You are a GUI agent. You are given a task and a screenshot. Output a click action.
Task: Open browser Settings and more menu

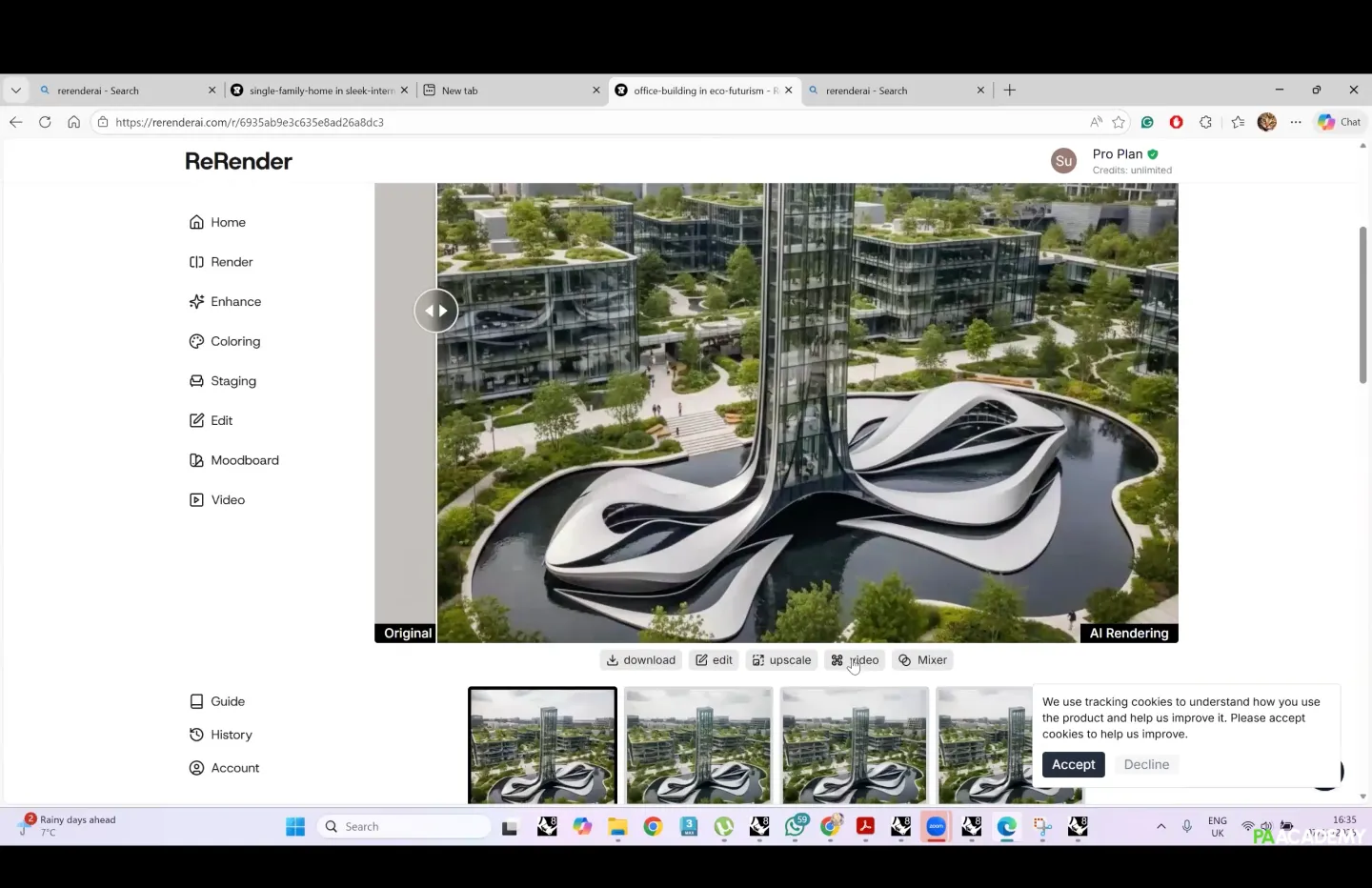click(x=1296, y=122)
